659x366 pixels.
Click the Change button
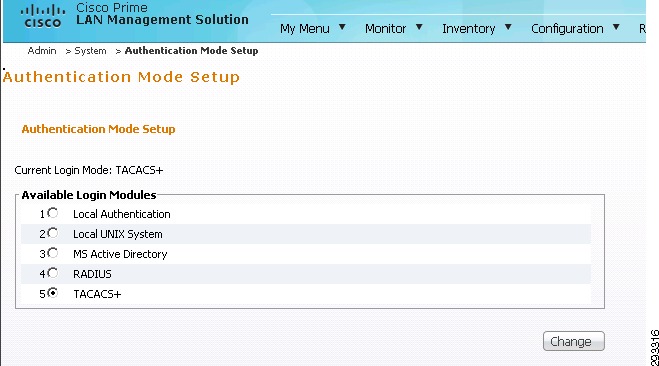(574, 341)
